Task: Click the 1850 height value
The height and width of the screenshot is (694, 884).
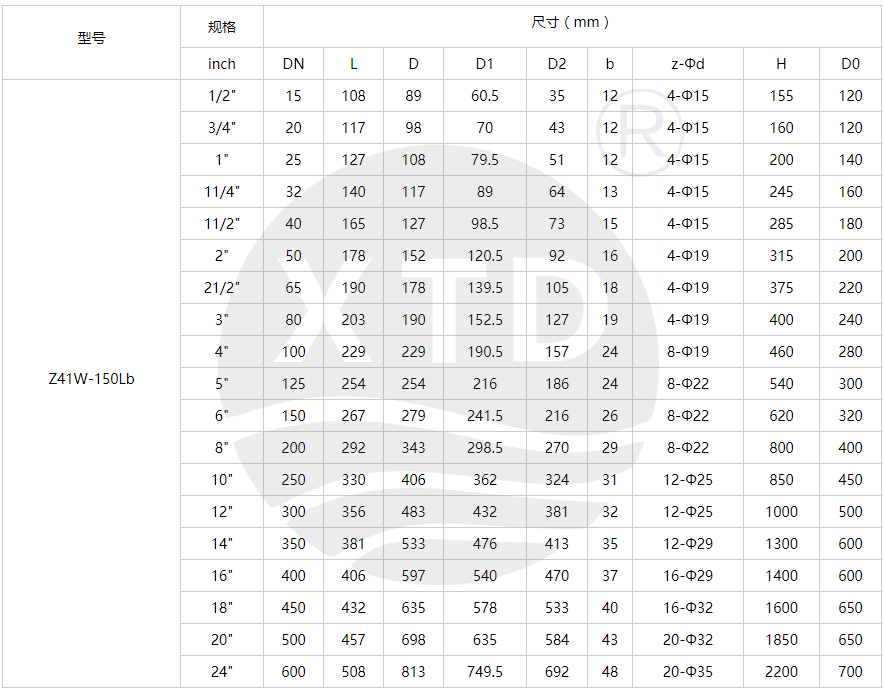Action: [781, 640]
